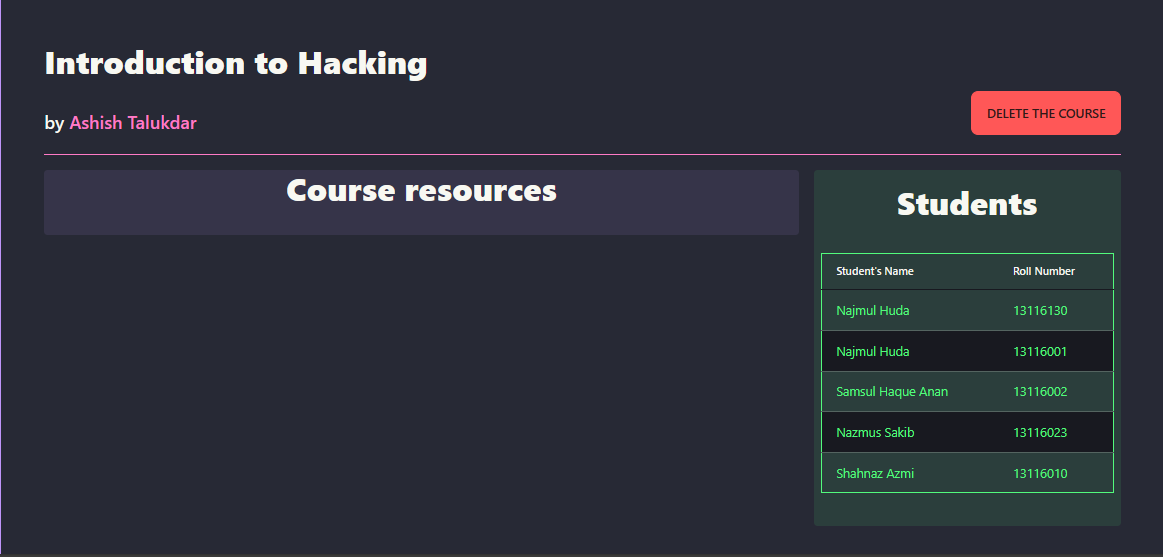Click the Student's Name column header
Screen dimensions: 1163x557
click(x=874, y=271)
